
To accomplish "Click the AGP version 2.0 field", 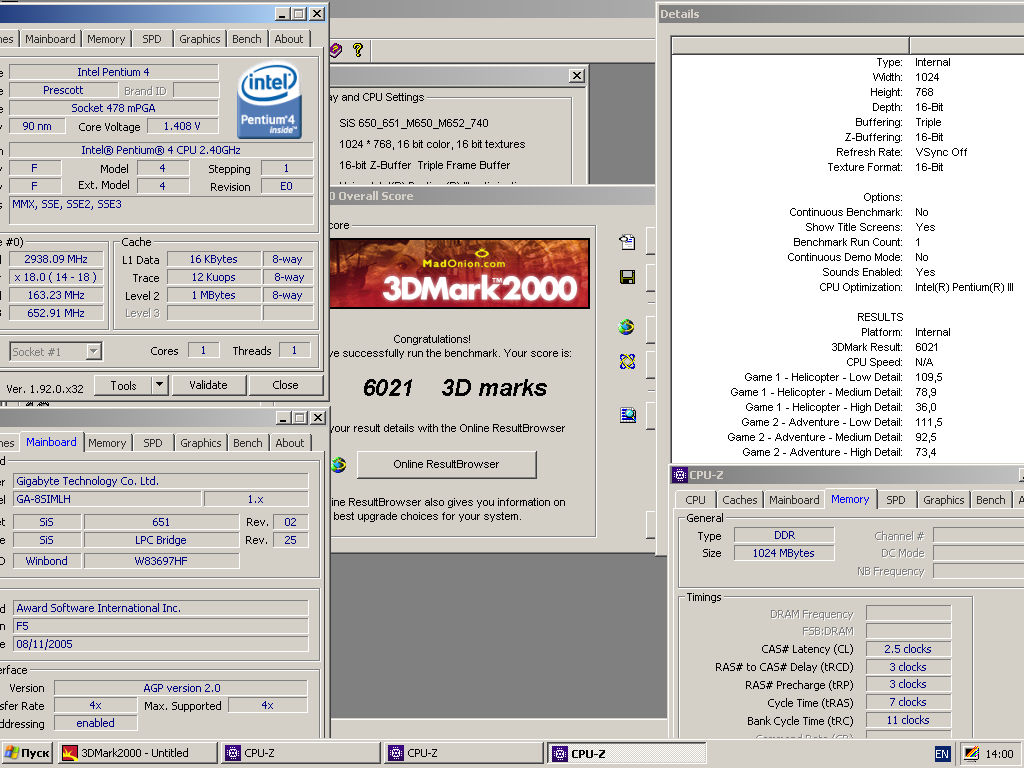I will (x=181, y=688).
